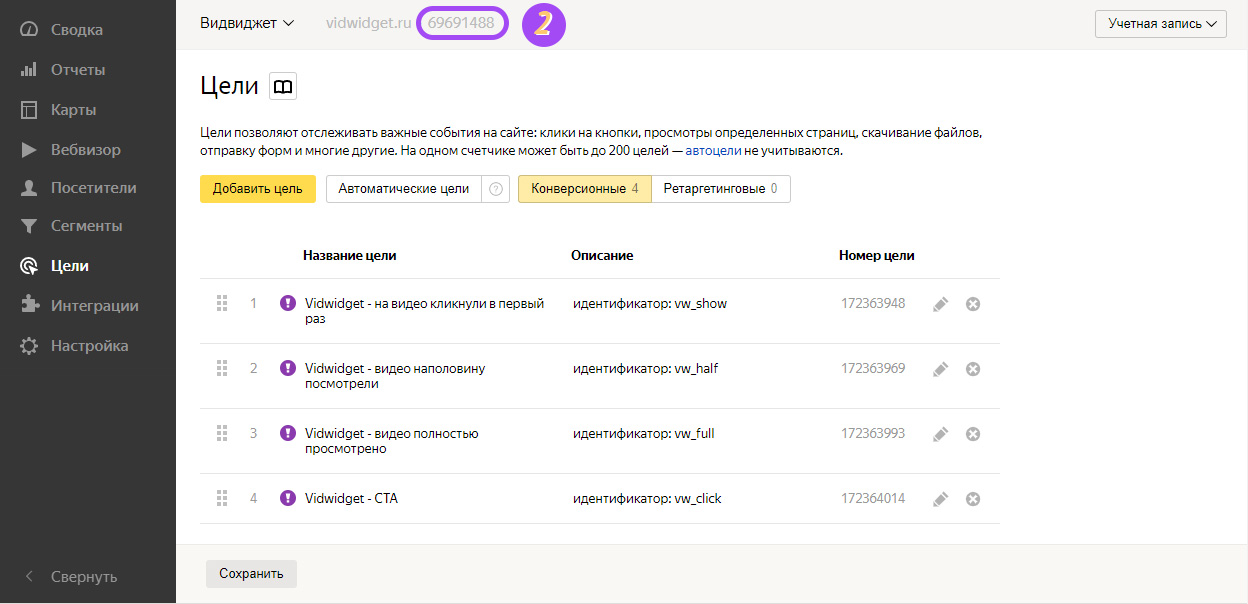Switch to the Ретаргетинговые tab

tap(721, 189)
